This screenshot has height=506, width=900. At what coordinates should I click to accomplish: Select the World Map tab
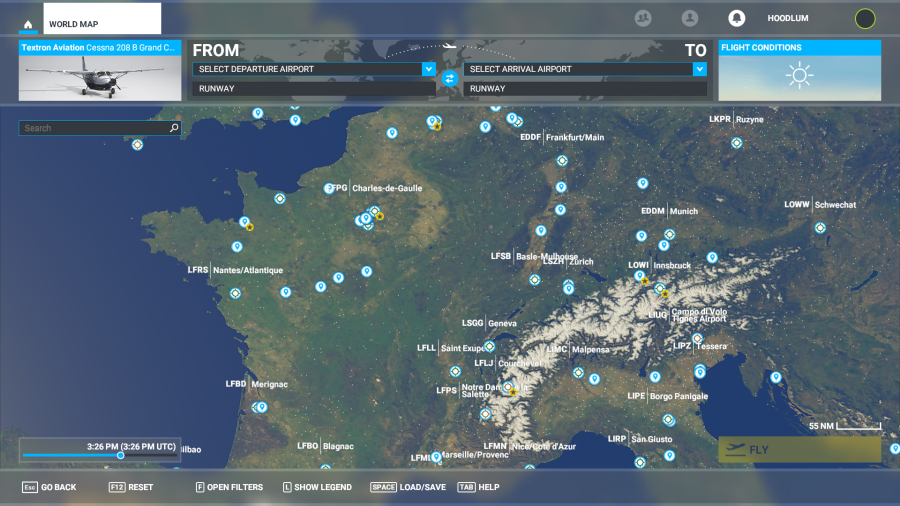102,18
